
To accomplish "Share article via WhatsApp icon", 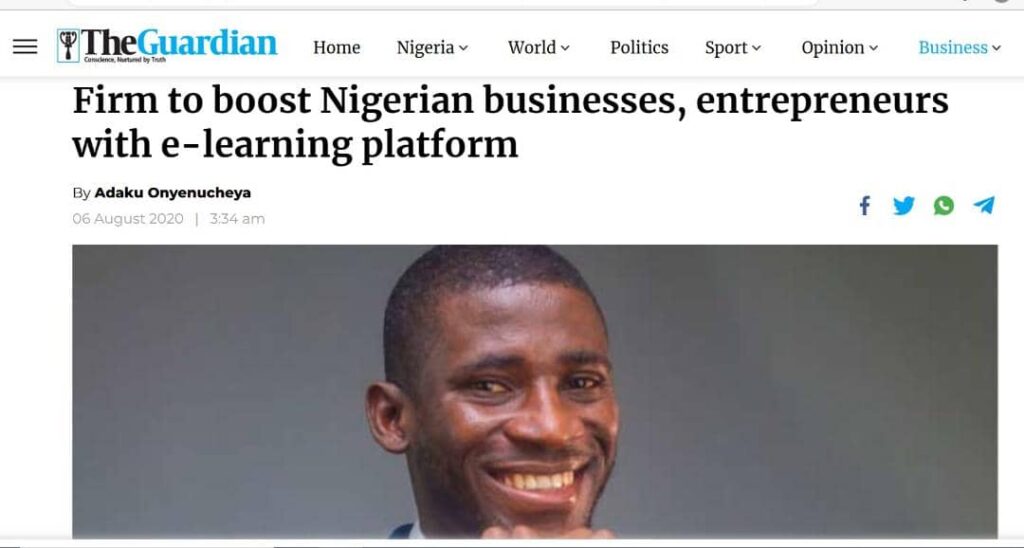I will [944, 206].
